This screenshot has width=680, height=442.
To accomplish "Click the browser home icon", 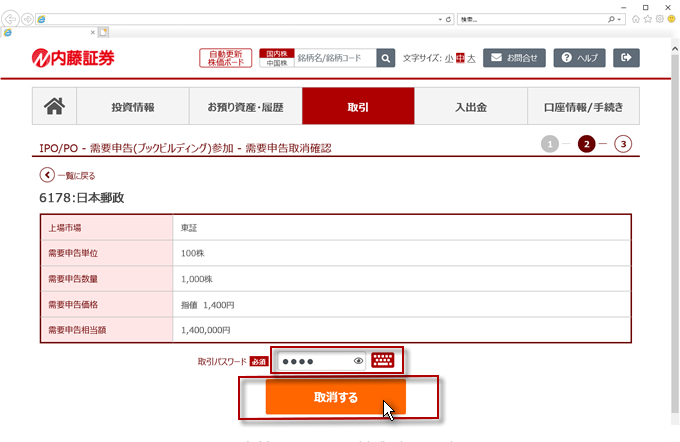I will pos(636,19).
